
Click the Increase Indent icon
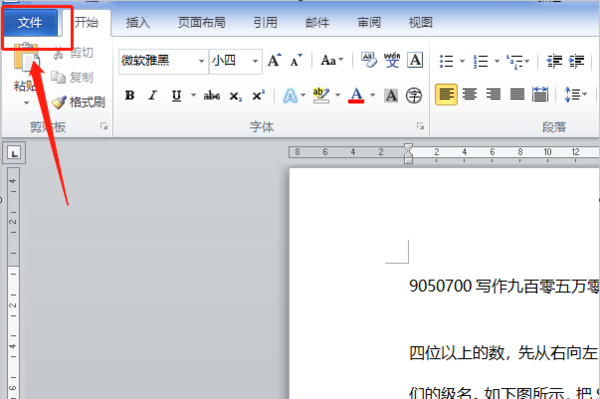[x=576, y=61]
